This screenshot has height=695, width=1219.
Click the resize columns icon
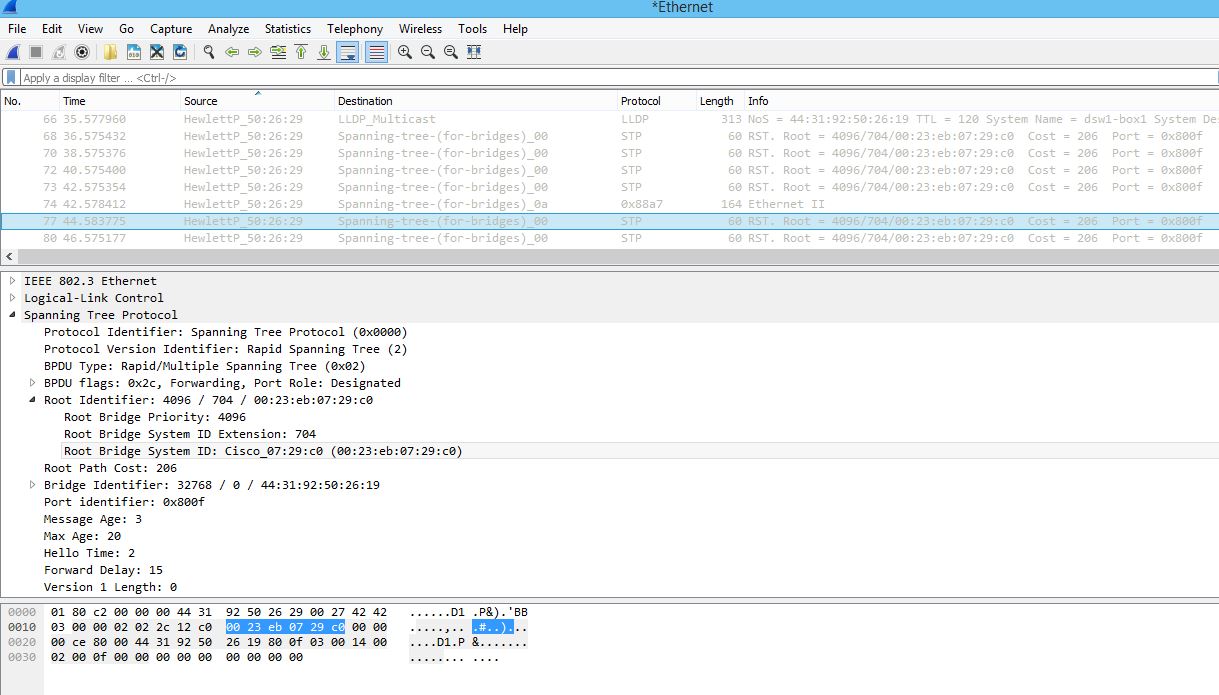[474, 52]
